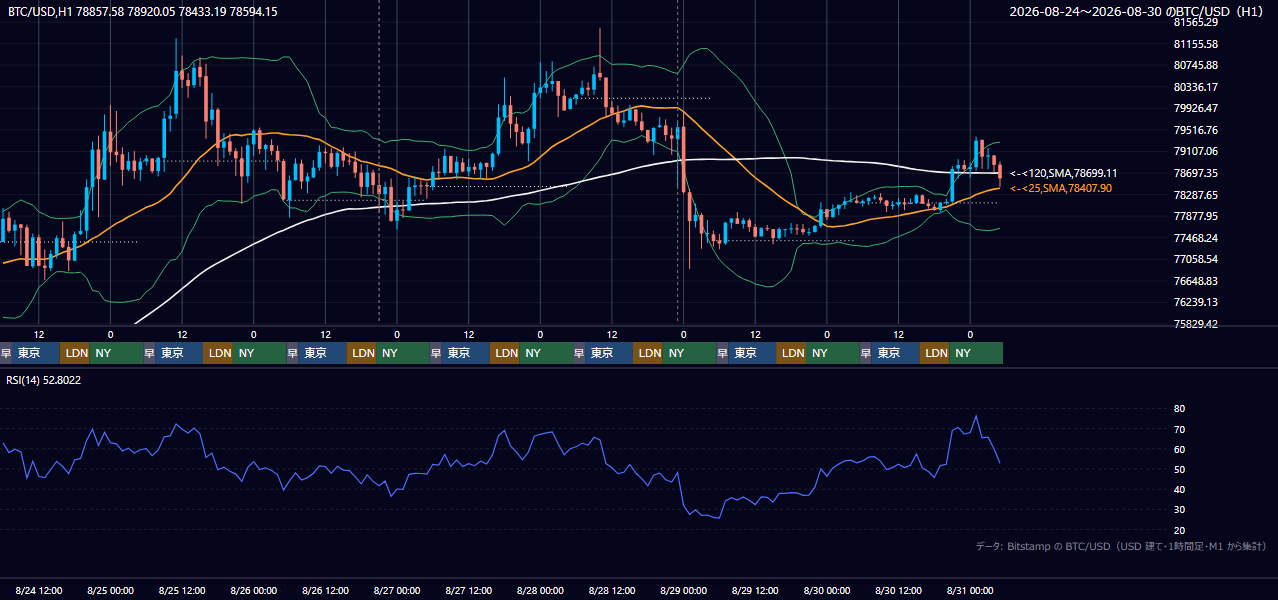Screen dimensions: 1278x600
Task: Select the 8/28 12:00 time label
Action: point(613,591)
